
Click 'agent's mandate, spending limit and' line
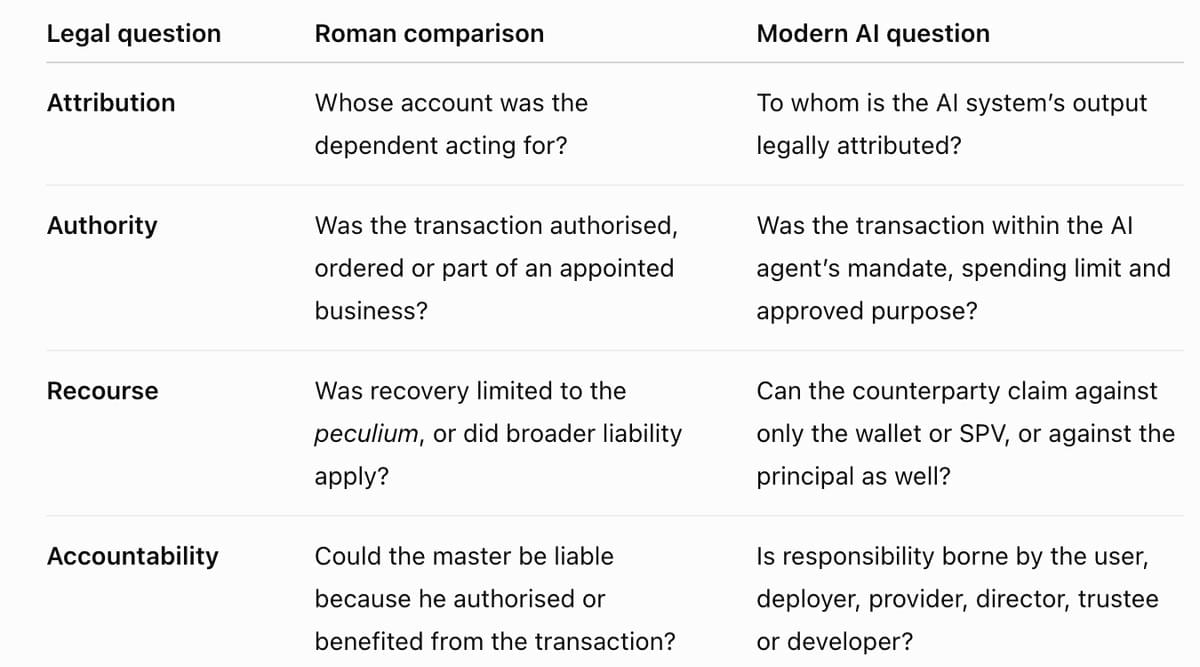point(963,268)
